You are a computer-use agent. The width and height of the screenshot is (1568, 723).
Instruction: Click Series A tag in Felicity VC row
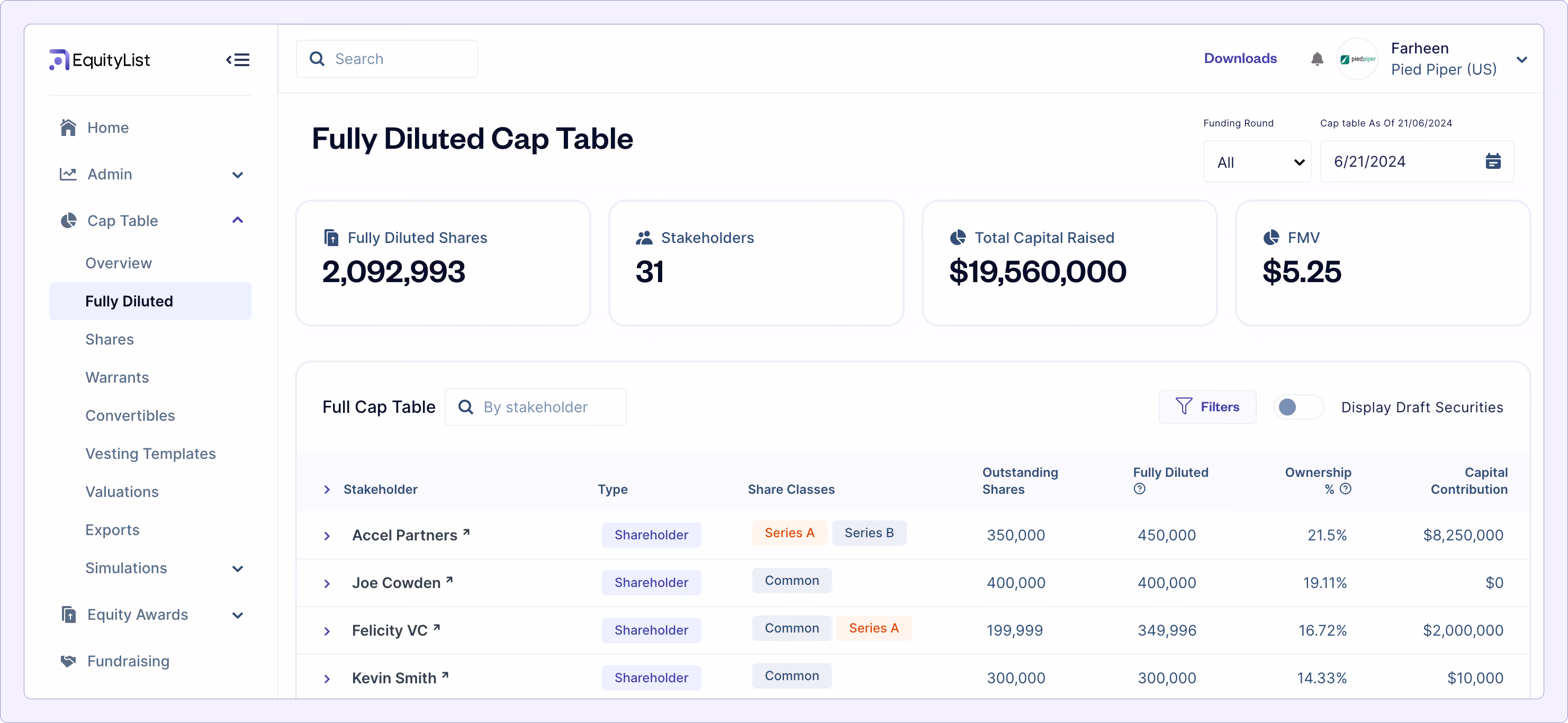coord(873,628)
